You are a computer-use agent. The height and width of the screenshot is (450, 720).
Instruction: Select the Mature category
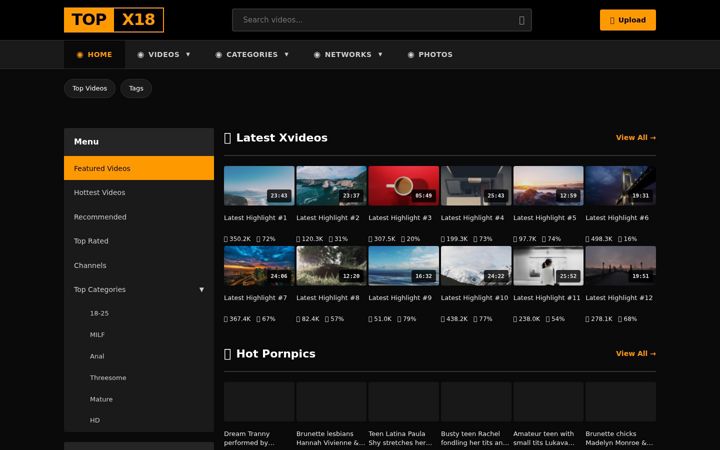(x=101, y=399)
